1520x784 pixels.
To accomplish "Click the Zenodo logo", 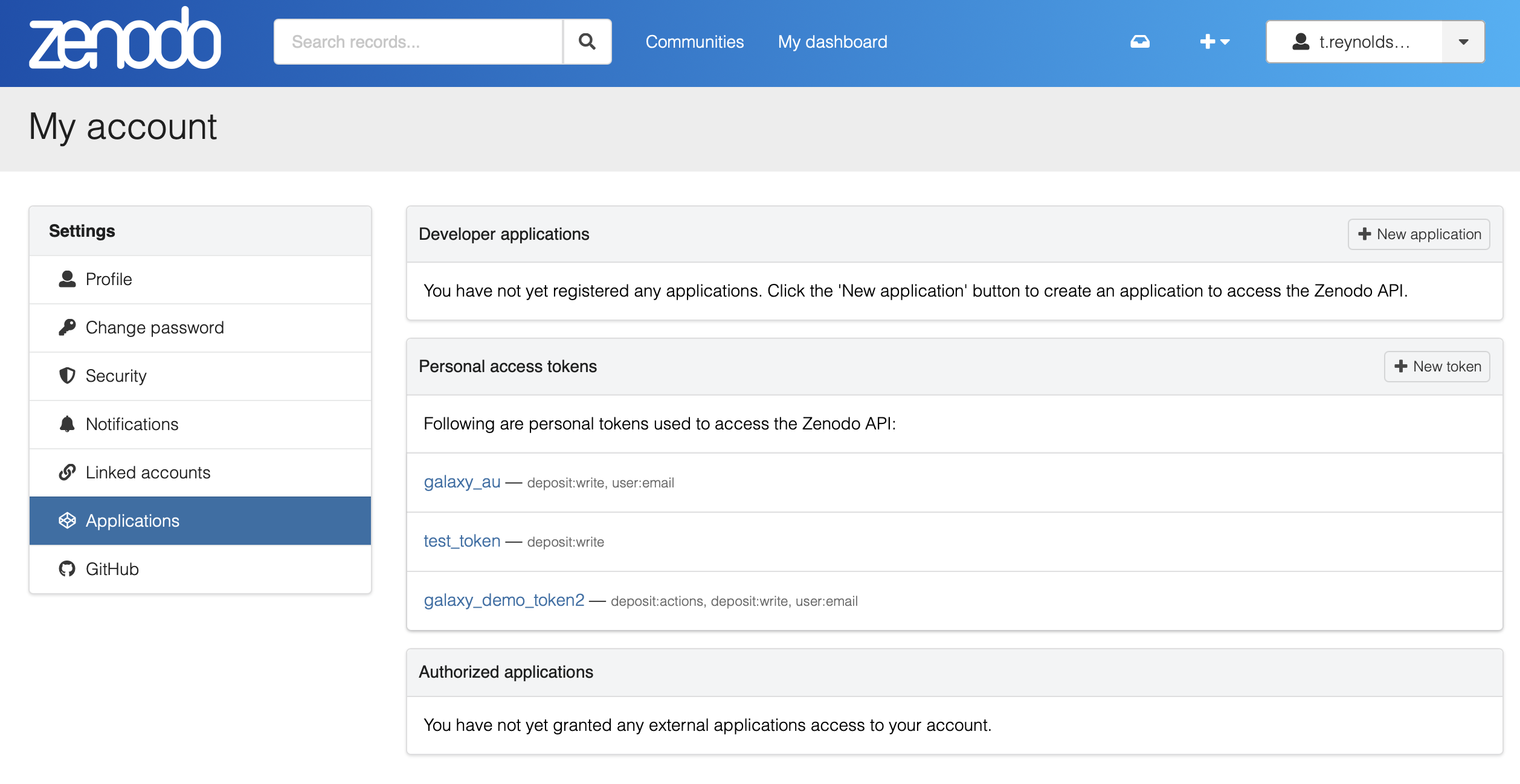I will [x=125, y=40].
